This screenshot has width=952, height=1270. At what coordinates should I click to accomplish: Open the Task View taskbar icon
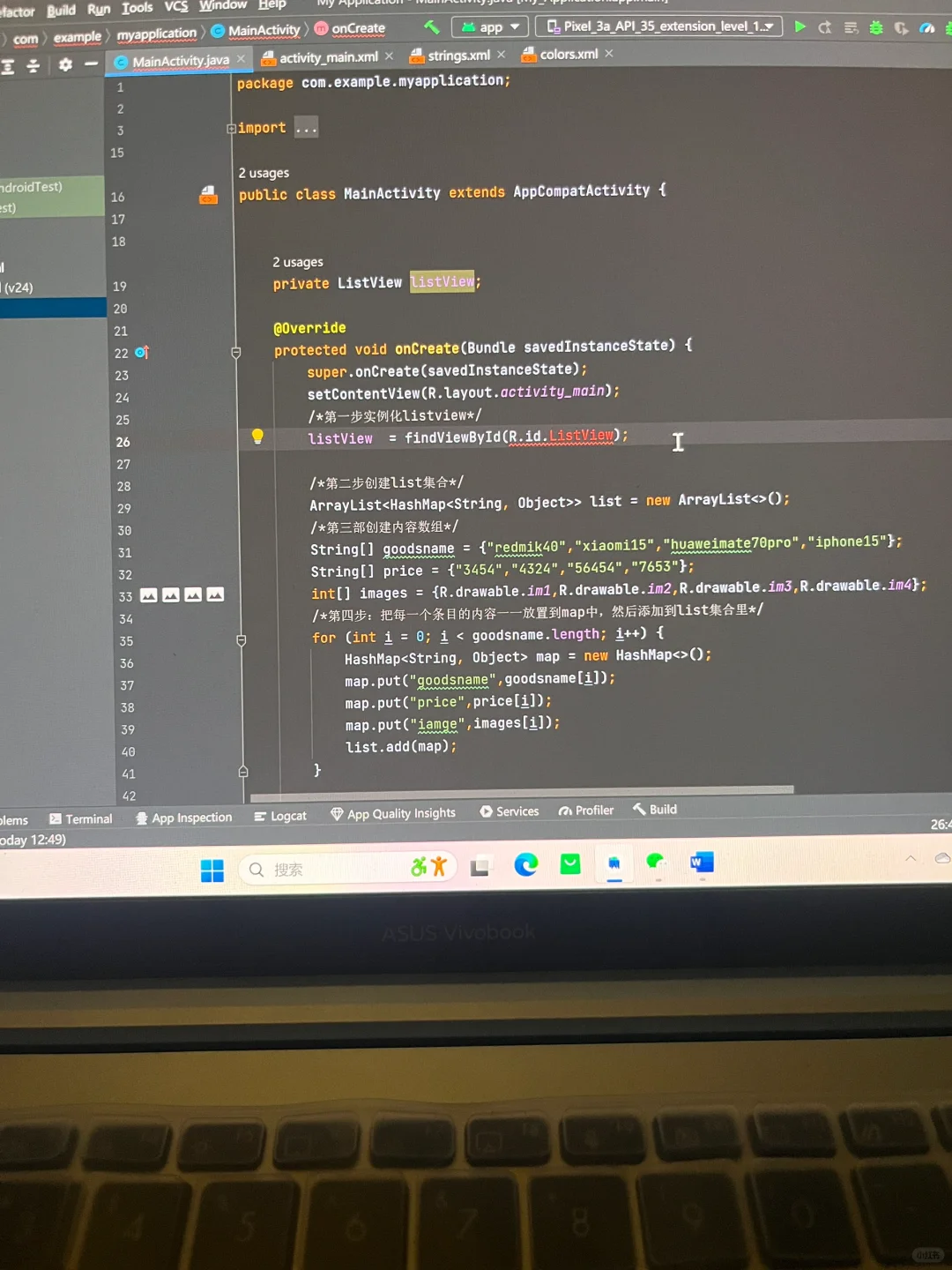(x=480, y=866)
